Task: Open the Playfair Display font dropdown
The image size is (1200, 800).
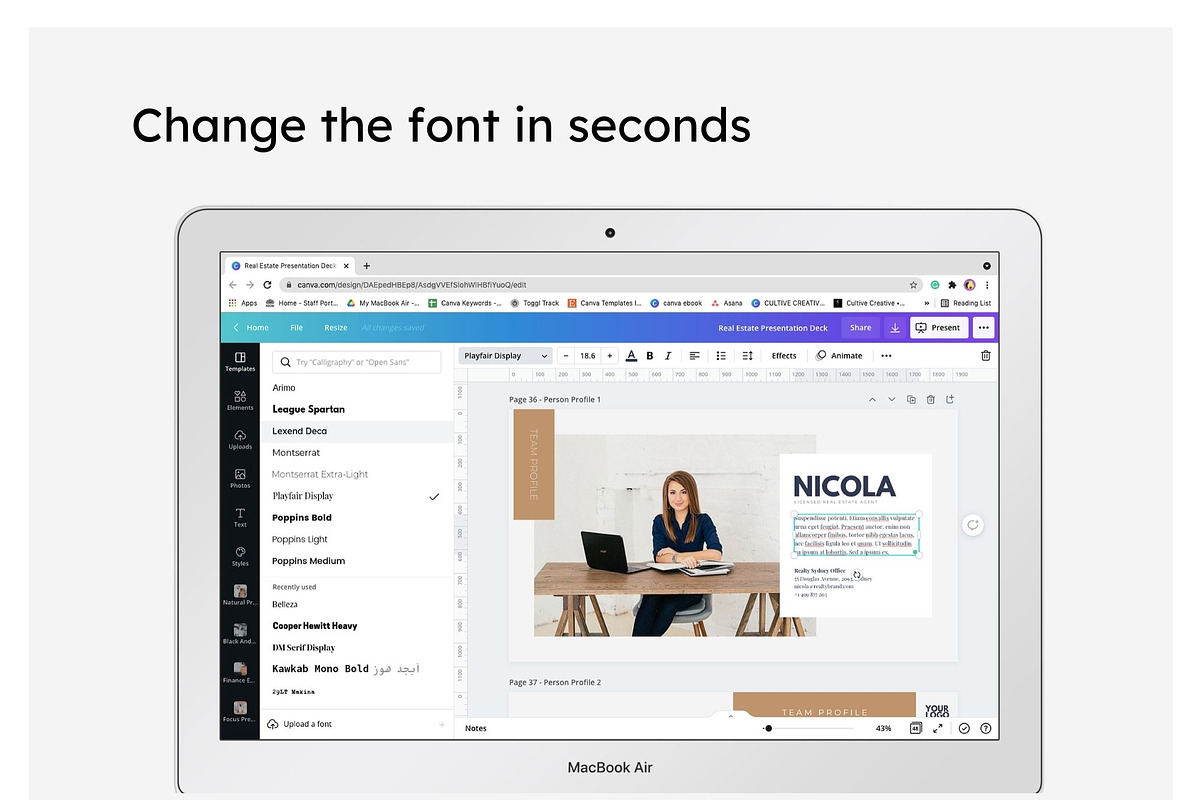Action: pyautogui.click(x=506, y=355)
